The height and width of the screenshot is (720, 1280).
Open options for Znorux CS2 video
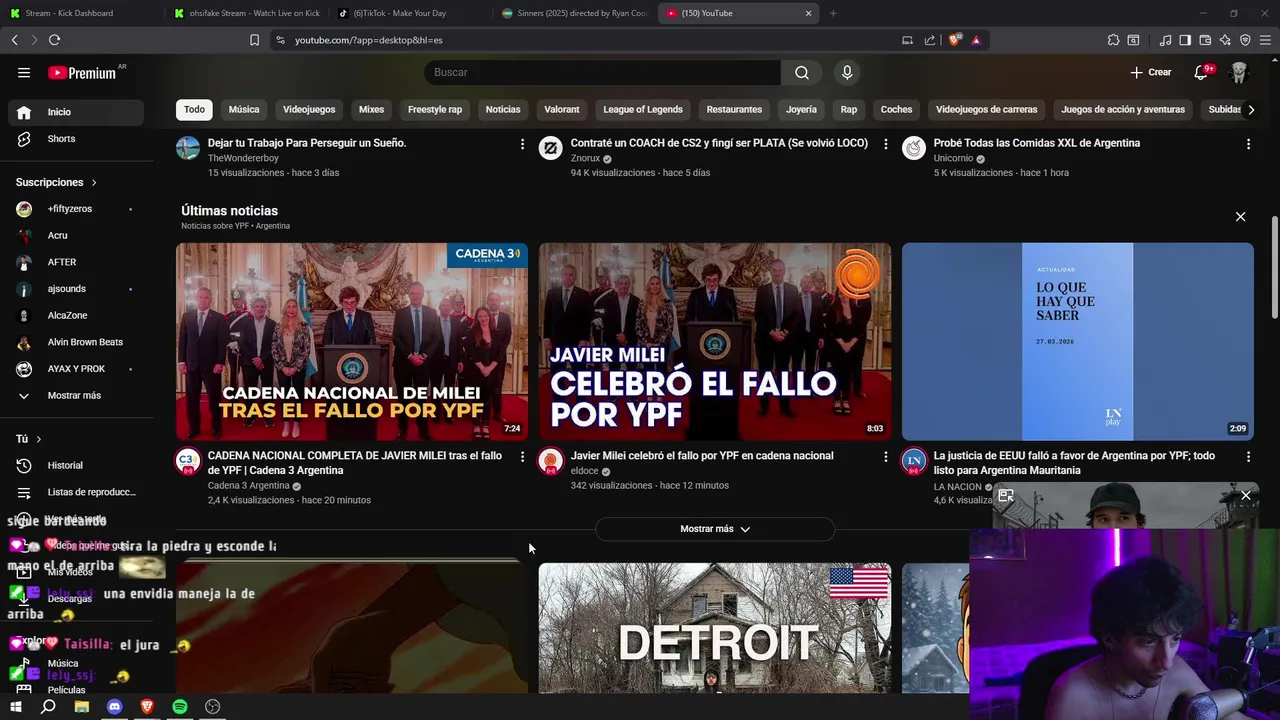[885, 144]
